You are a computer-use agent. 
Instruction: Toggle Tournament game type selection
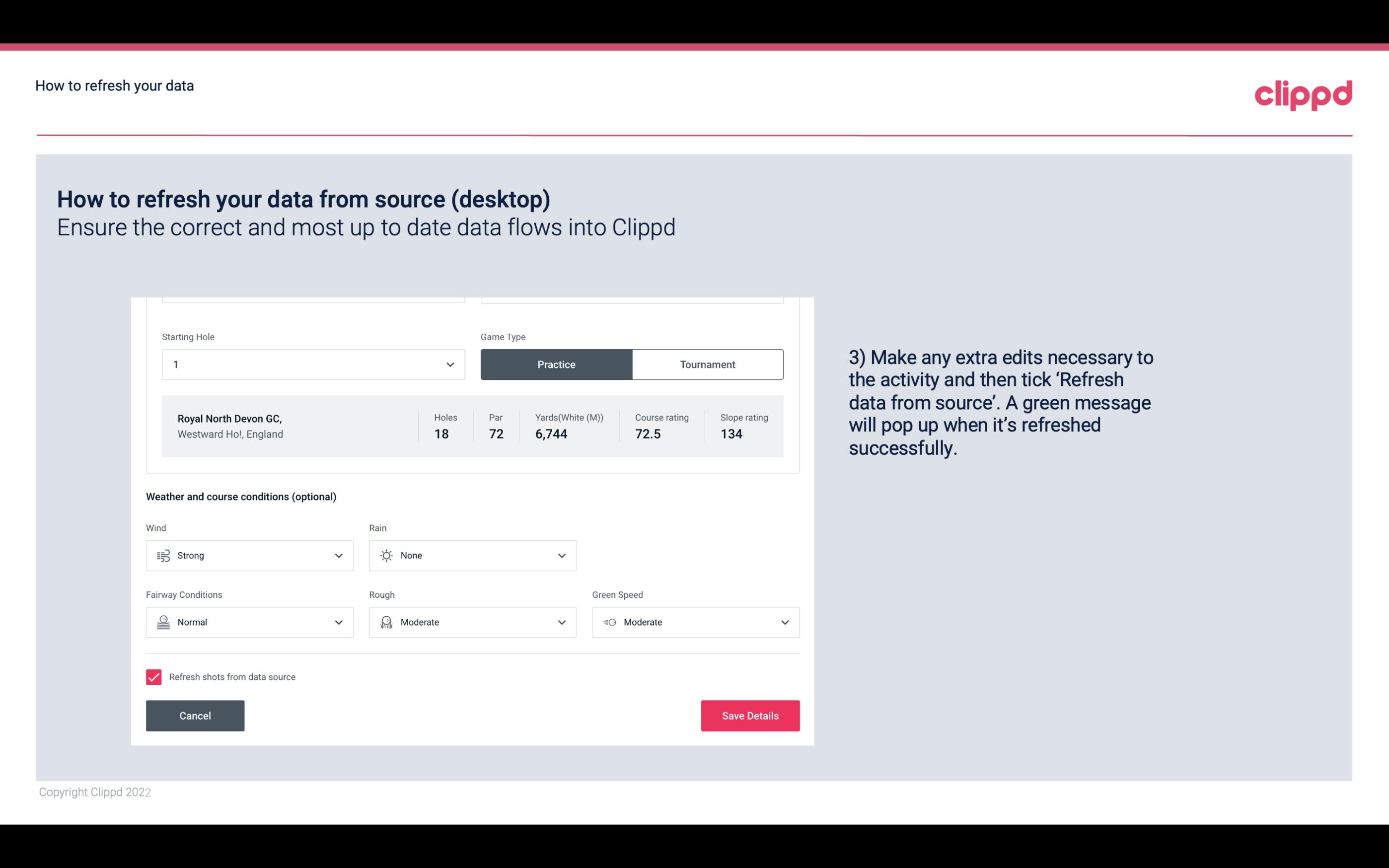coord(707,364)
